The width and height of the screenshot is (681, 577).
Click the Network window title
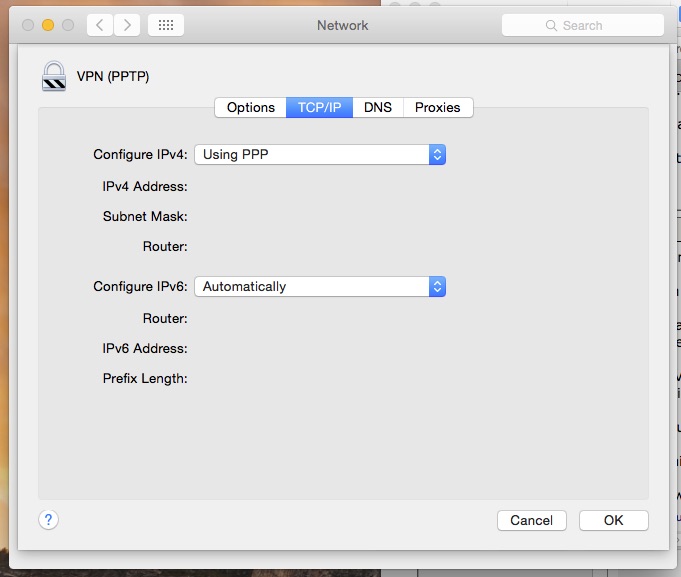coord(343,25)
